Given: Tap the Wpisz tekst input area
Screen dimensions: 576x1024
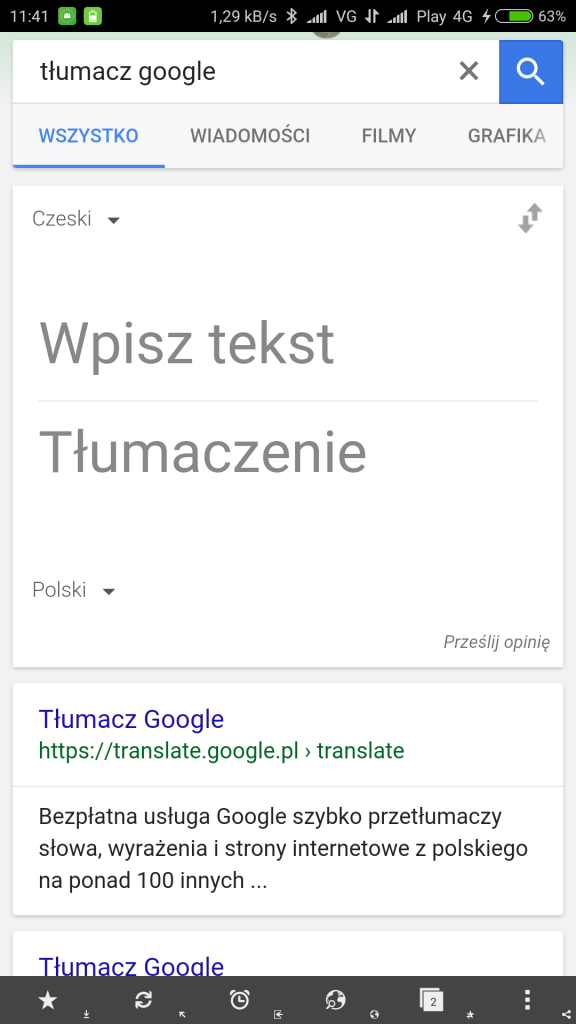Looking at the screenshot, I should 186,344.
